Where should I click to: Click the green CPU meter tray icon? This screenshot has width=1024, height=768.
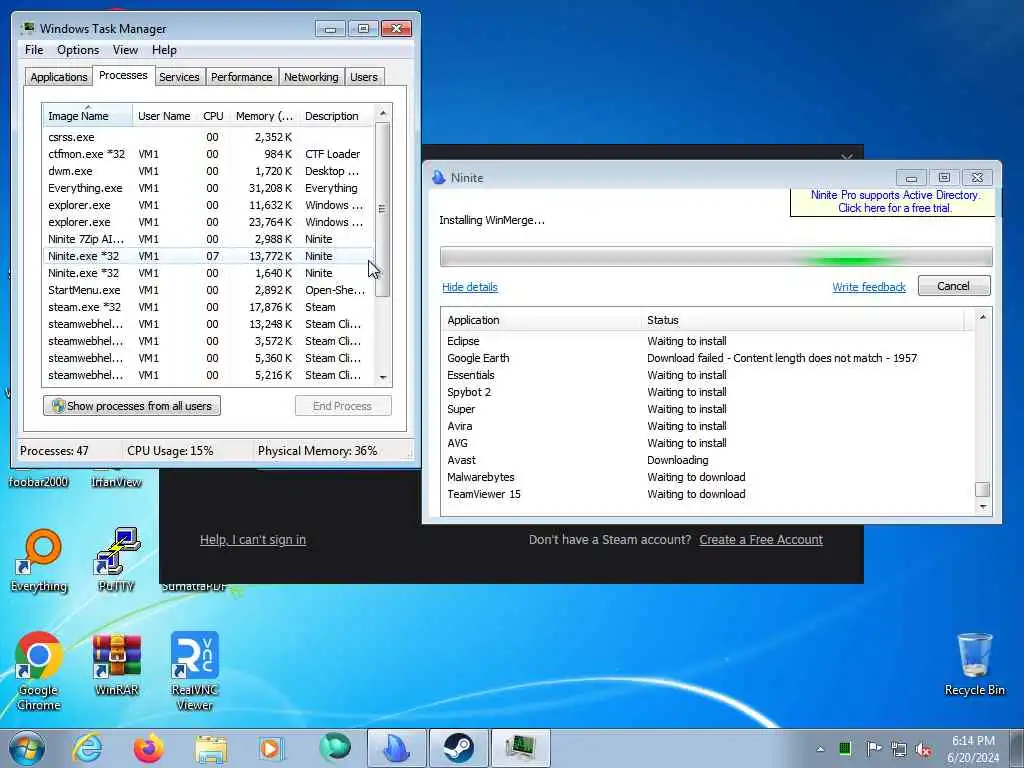click(x=845, y=748)
